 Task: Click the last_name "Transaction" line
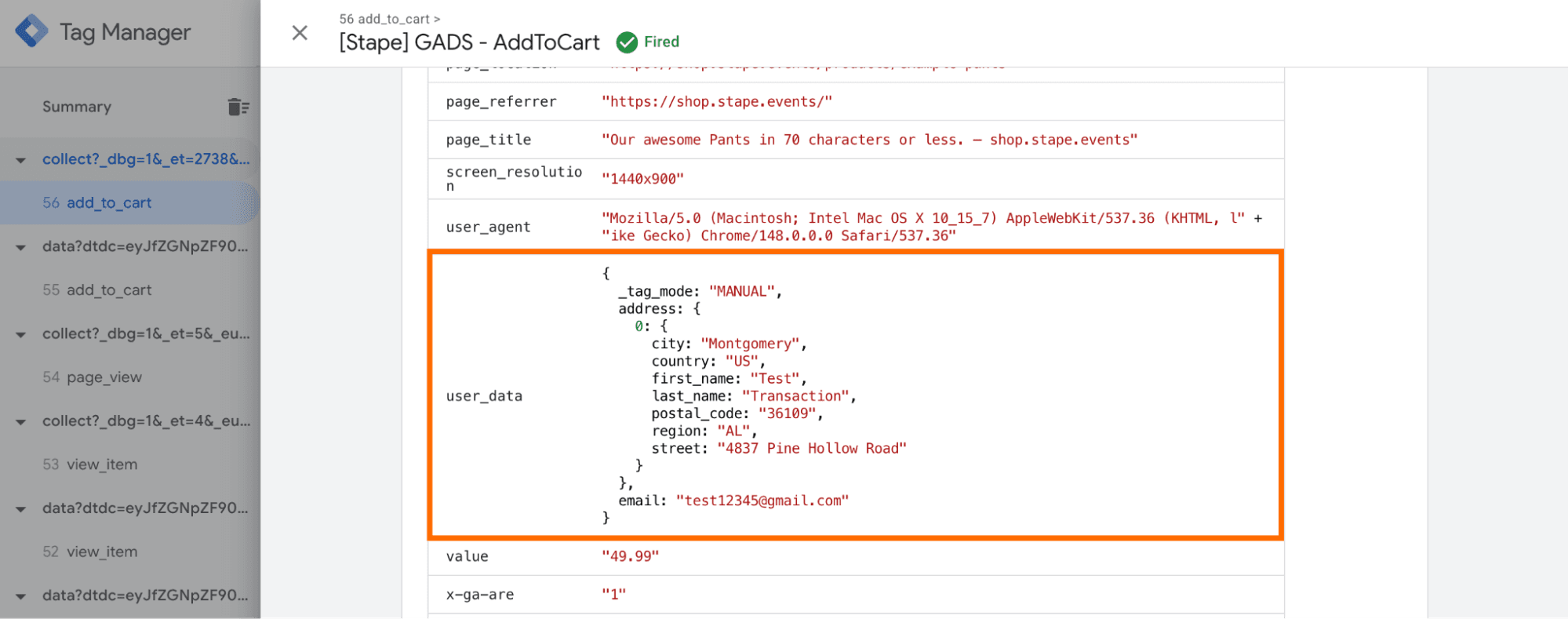pos(754,396)
